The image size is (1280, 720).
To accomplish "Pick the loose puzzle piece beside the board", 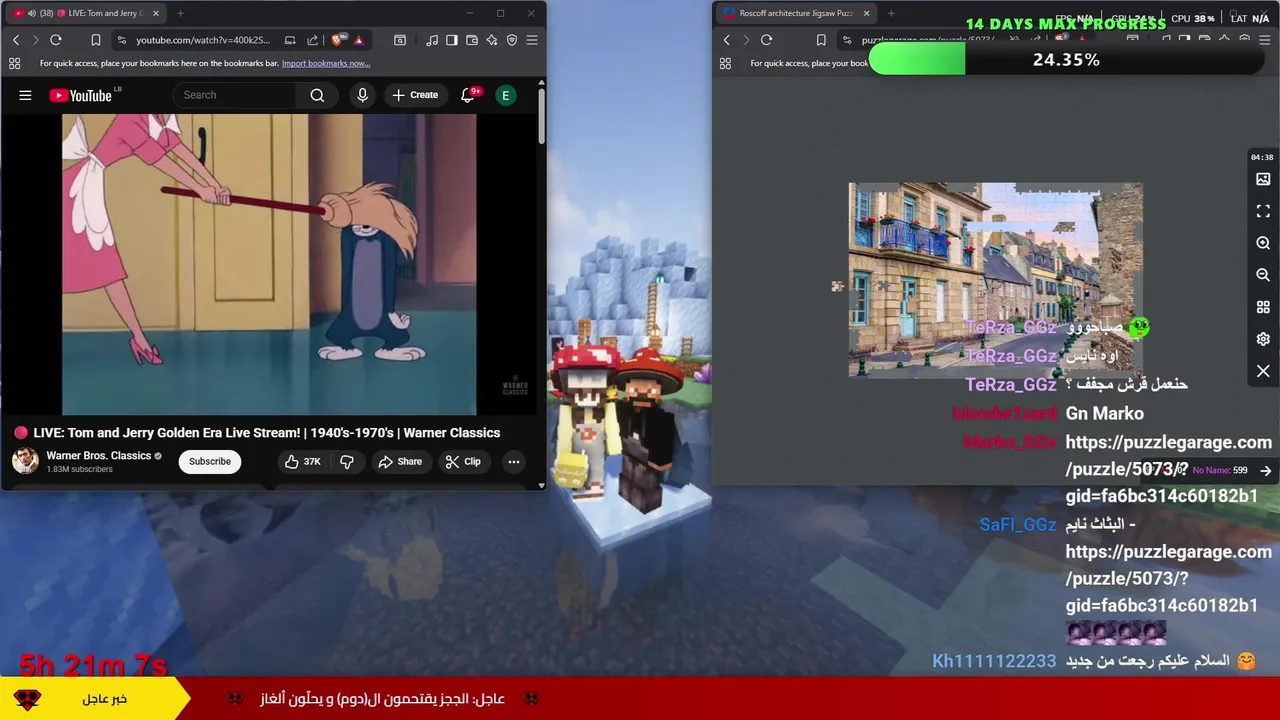I will (x=837, y=287).
